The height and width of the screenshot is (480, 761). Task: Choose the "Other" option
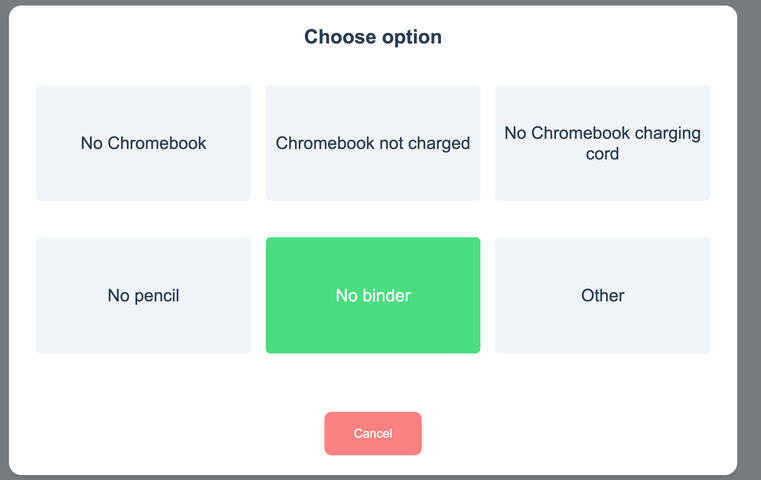602,295
